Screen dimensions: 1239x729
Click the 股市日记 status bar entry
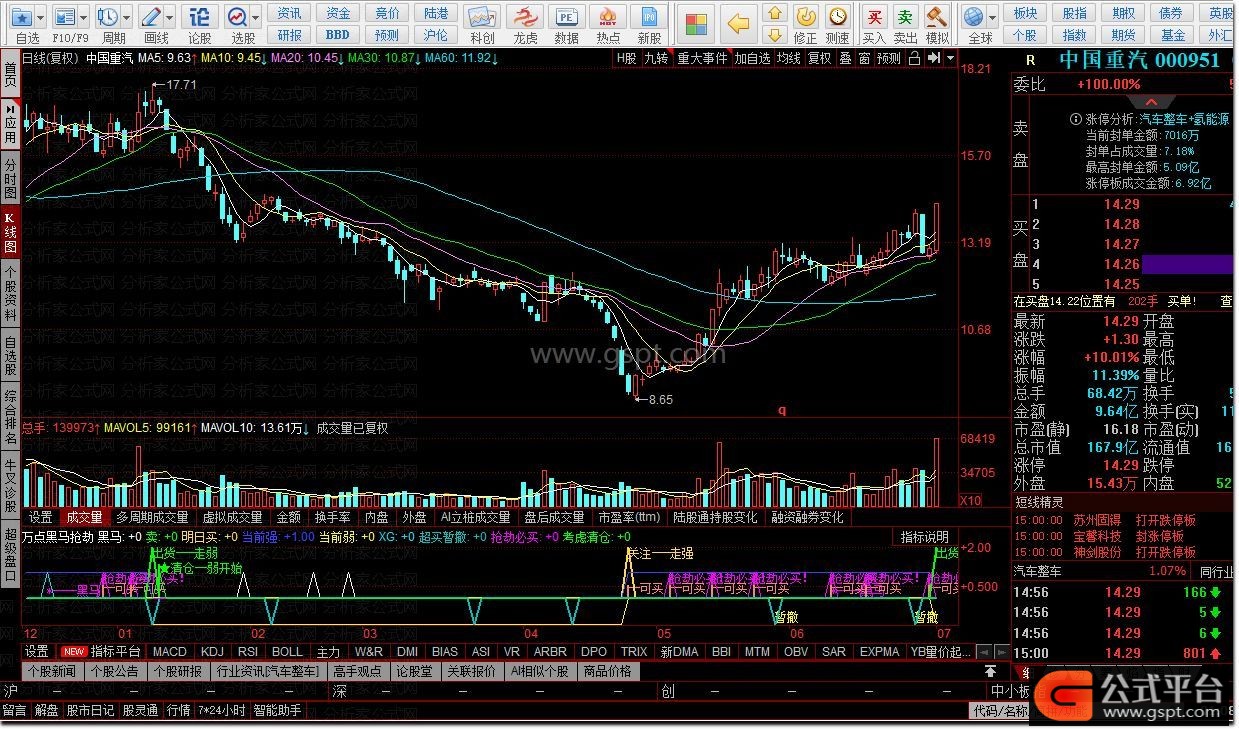pos(91,711)
